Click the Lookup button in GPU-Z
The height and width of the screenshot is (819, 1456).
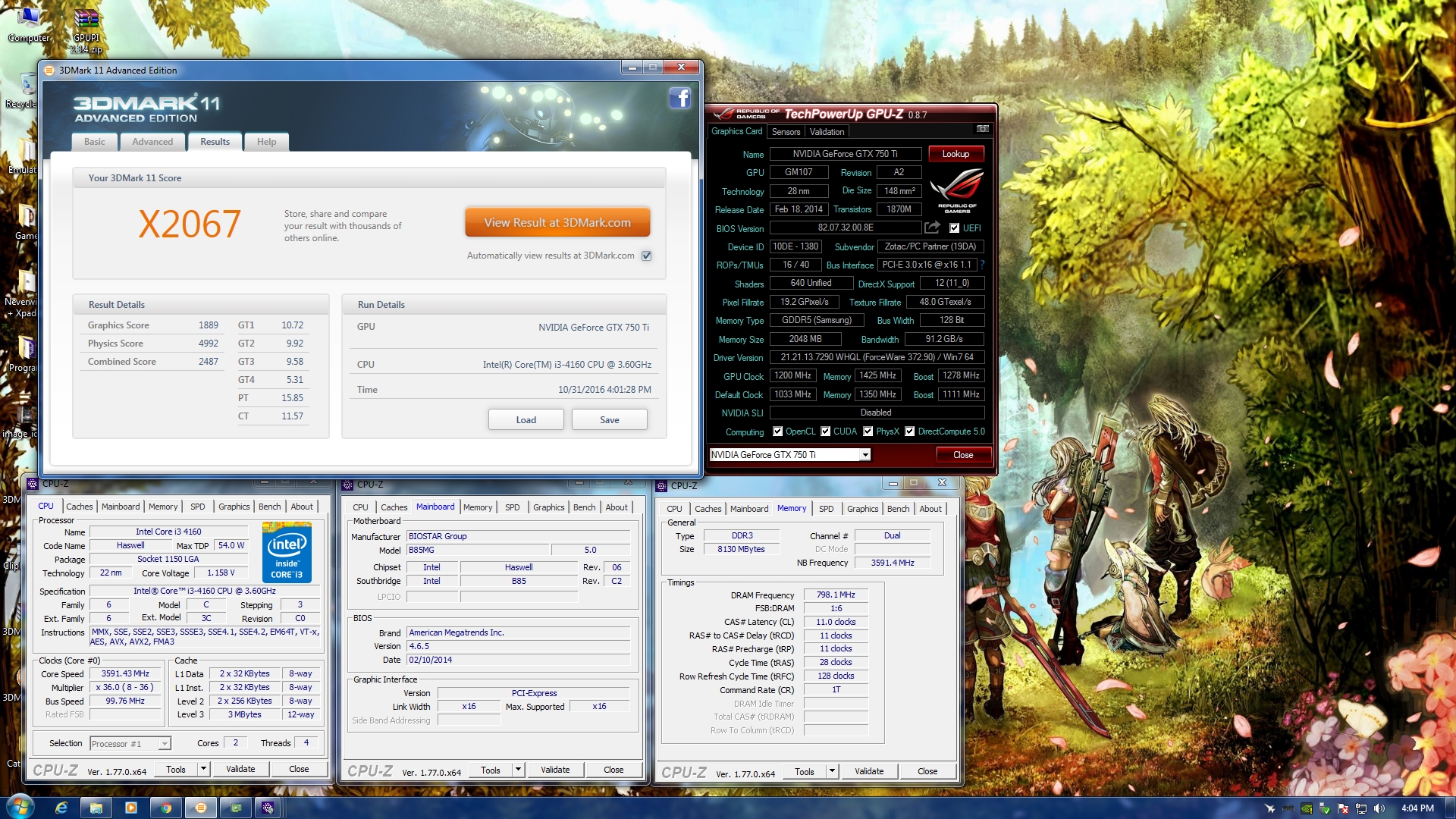point(955,154)
